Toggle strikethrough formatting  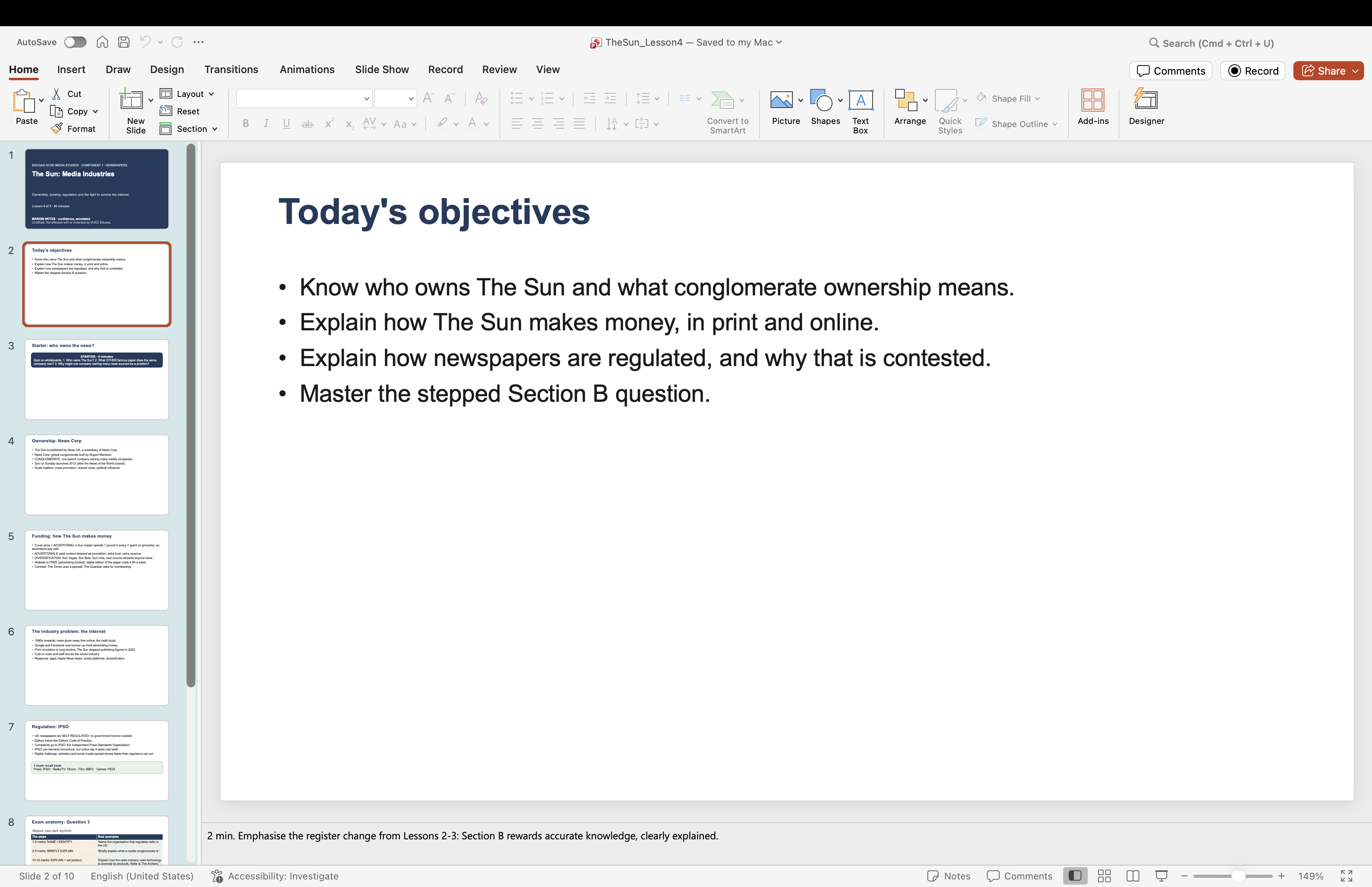coord(308,124)
